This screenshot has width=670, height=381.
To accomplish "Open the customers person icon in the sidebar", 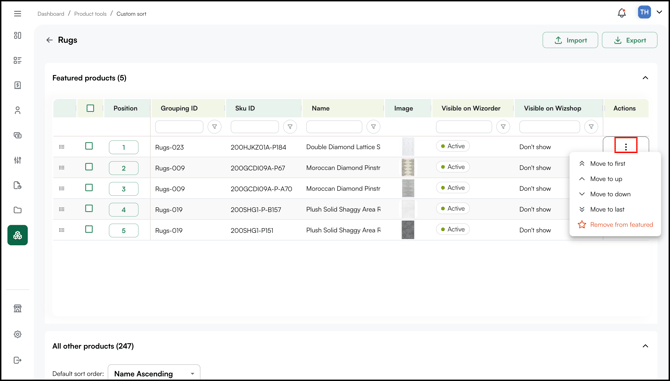I will point(18,110).
